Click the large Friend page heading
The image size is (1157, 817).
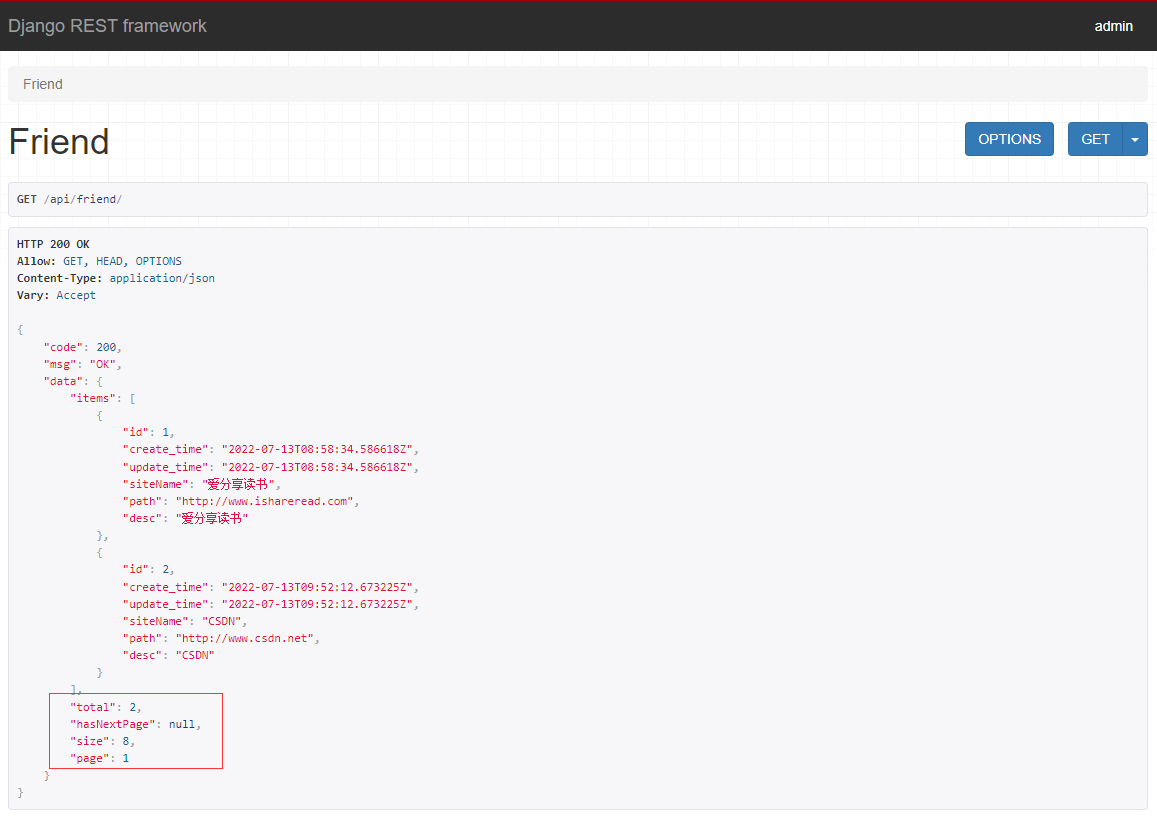(x=59, y=142)
